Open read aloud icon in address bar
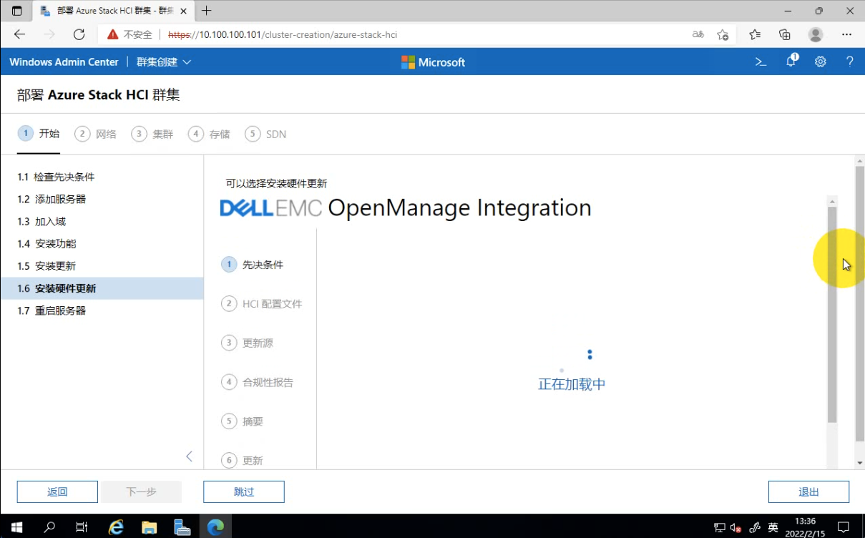Screen dimensions: 866x539 (x=698, y=34)
